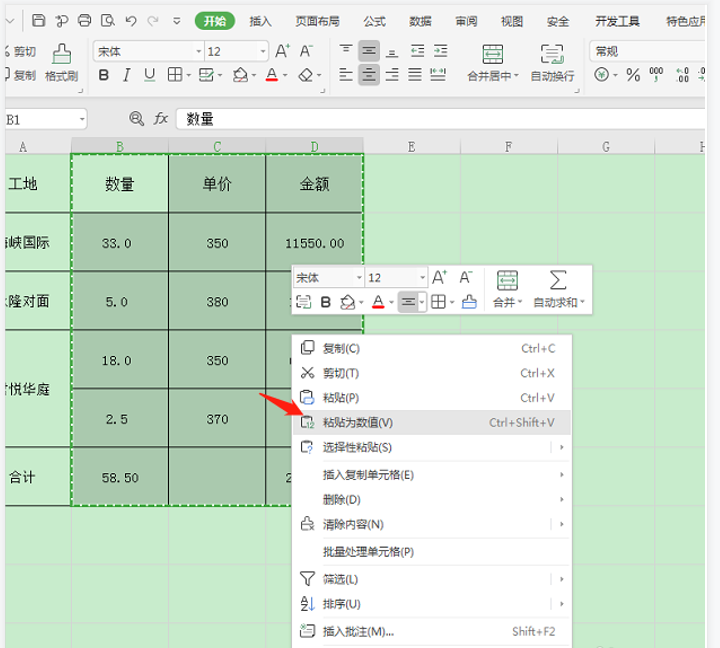This screenshot has height=648, width=720.
Task: Click the zoom magnifier icon beside formula bar
Action: tap(137, 119)
